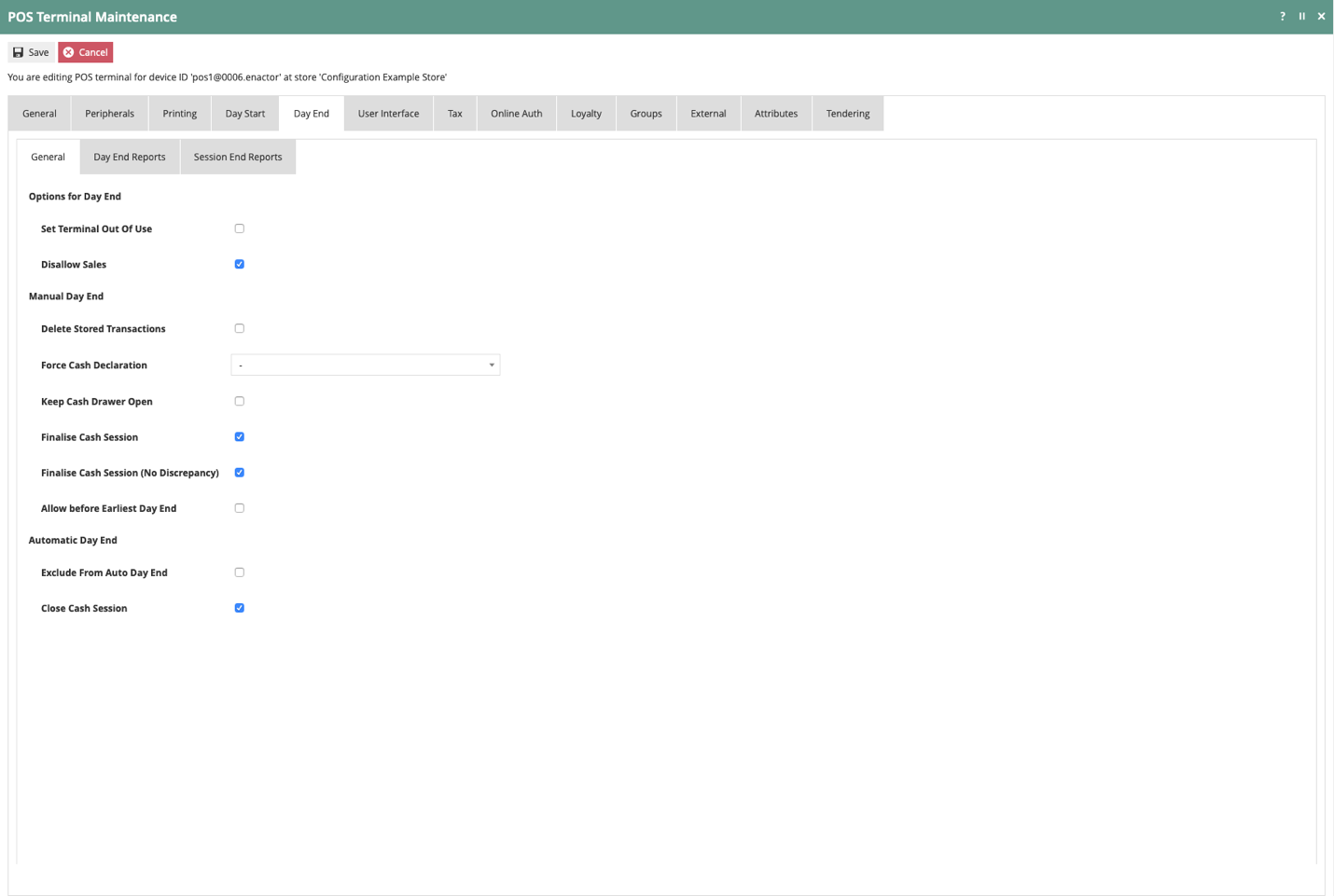Click the 'Force Cash Declaration' label

(x=94, y=365)
